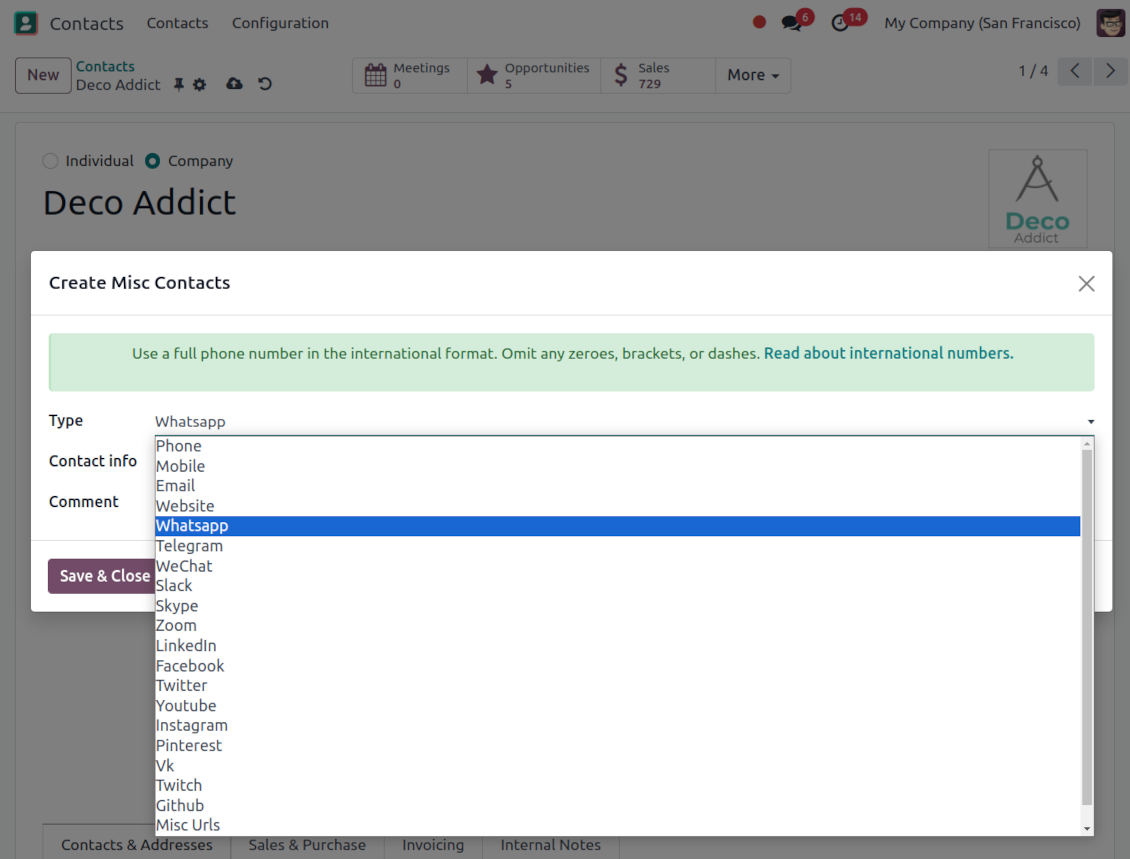Click the red recording indicator dot
Viewport: 1130px width, 859px height.
(759, 22)
